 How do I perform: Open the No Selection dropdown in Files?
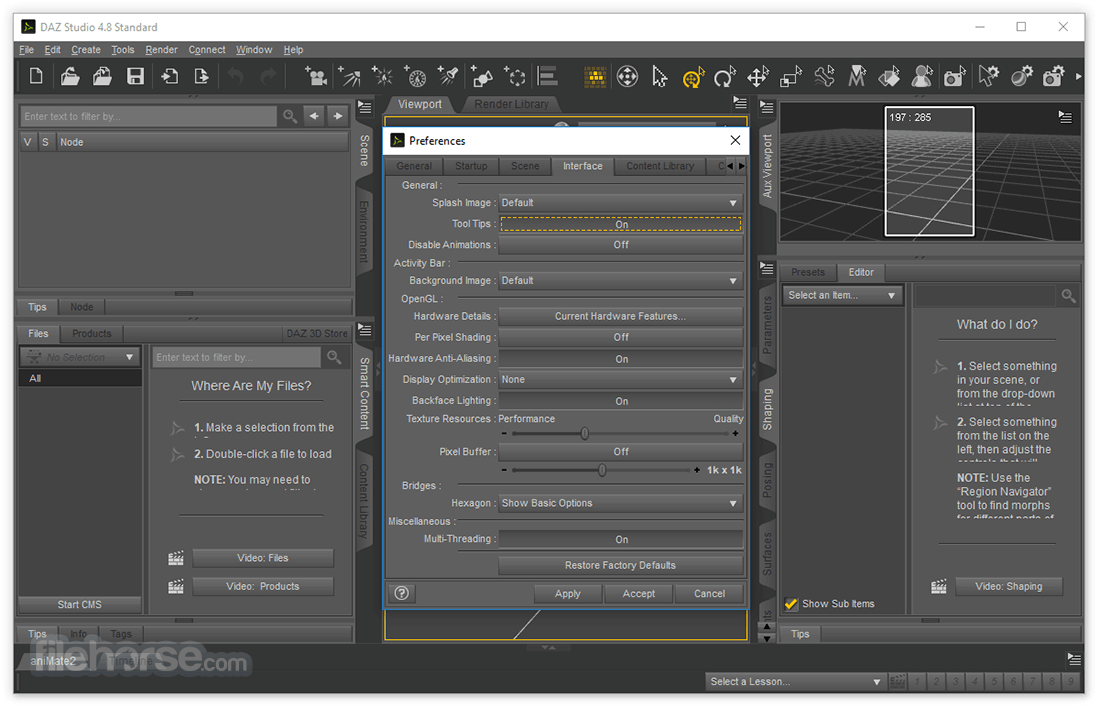[81, 357]
